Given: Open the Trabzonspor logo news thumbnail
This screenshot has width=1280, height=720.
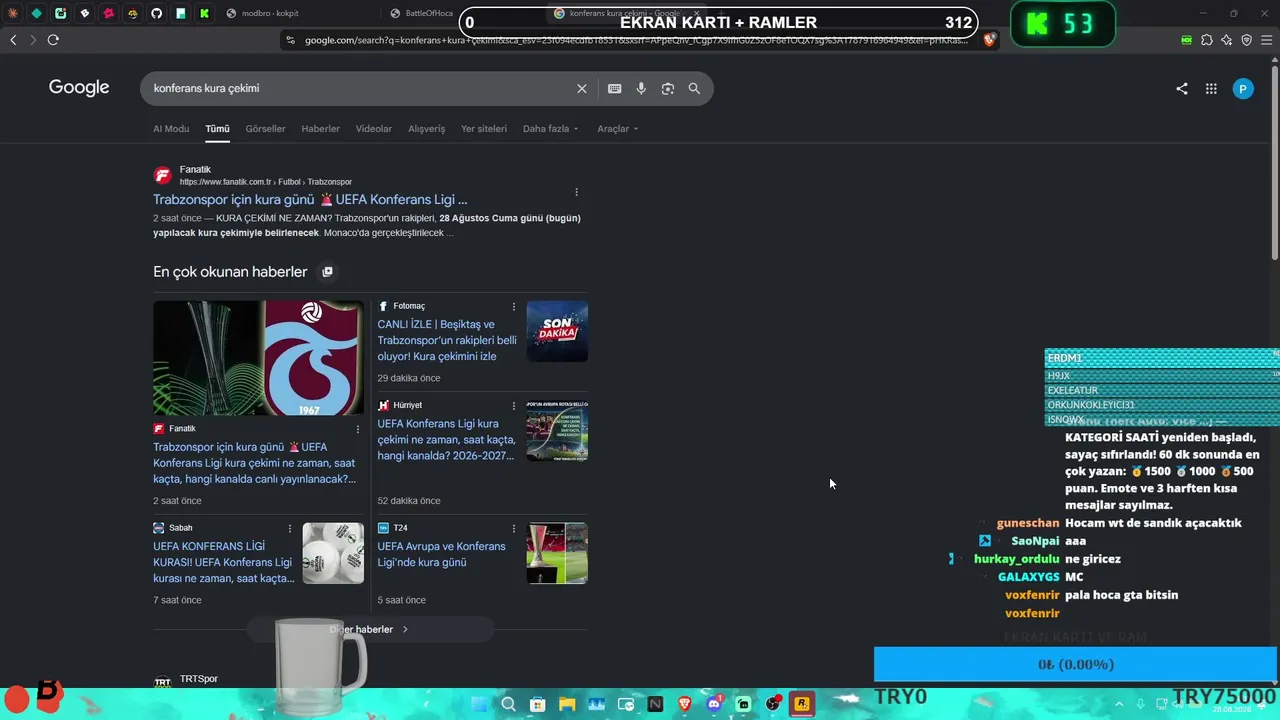Looking at the screenshot, I should click(258, 358).
